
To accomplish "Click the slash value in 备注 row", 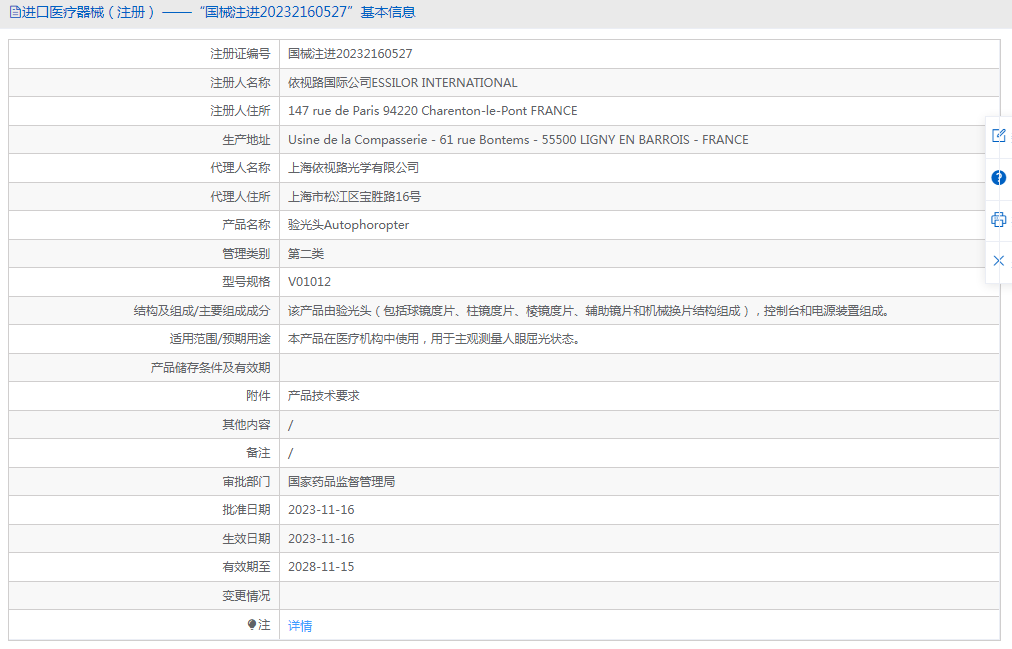I will 290,453.
